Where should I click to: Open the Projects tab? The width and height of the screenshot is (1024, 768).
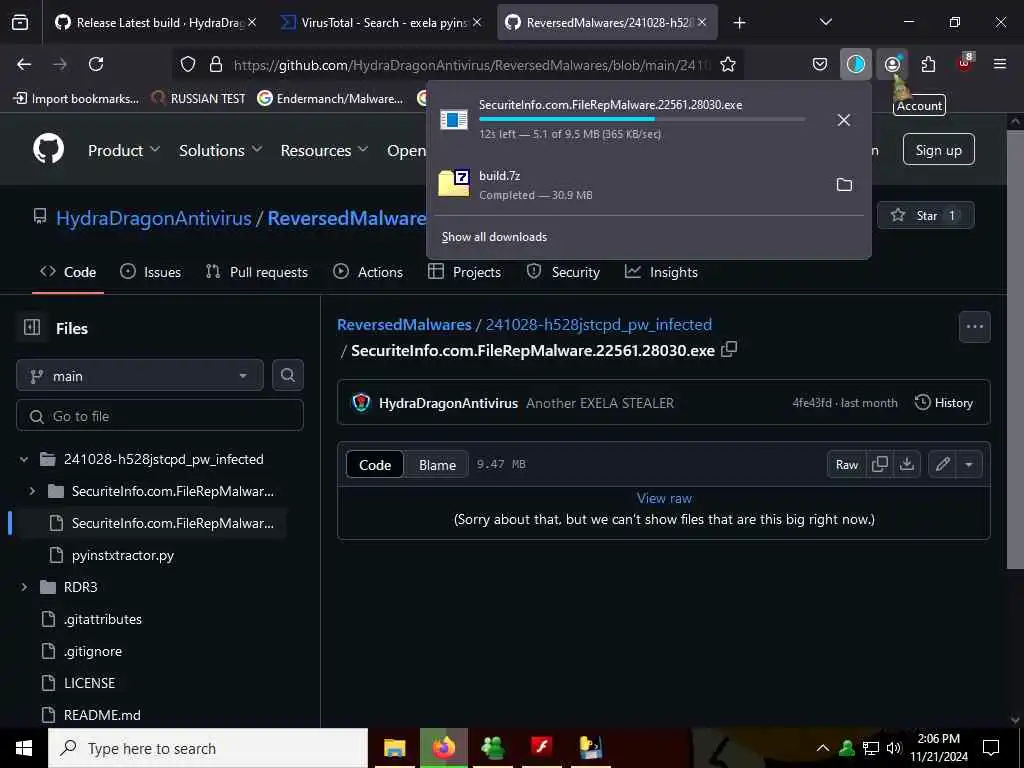click(464, 272)
